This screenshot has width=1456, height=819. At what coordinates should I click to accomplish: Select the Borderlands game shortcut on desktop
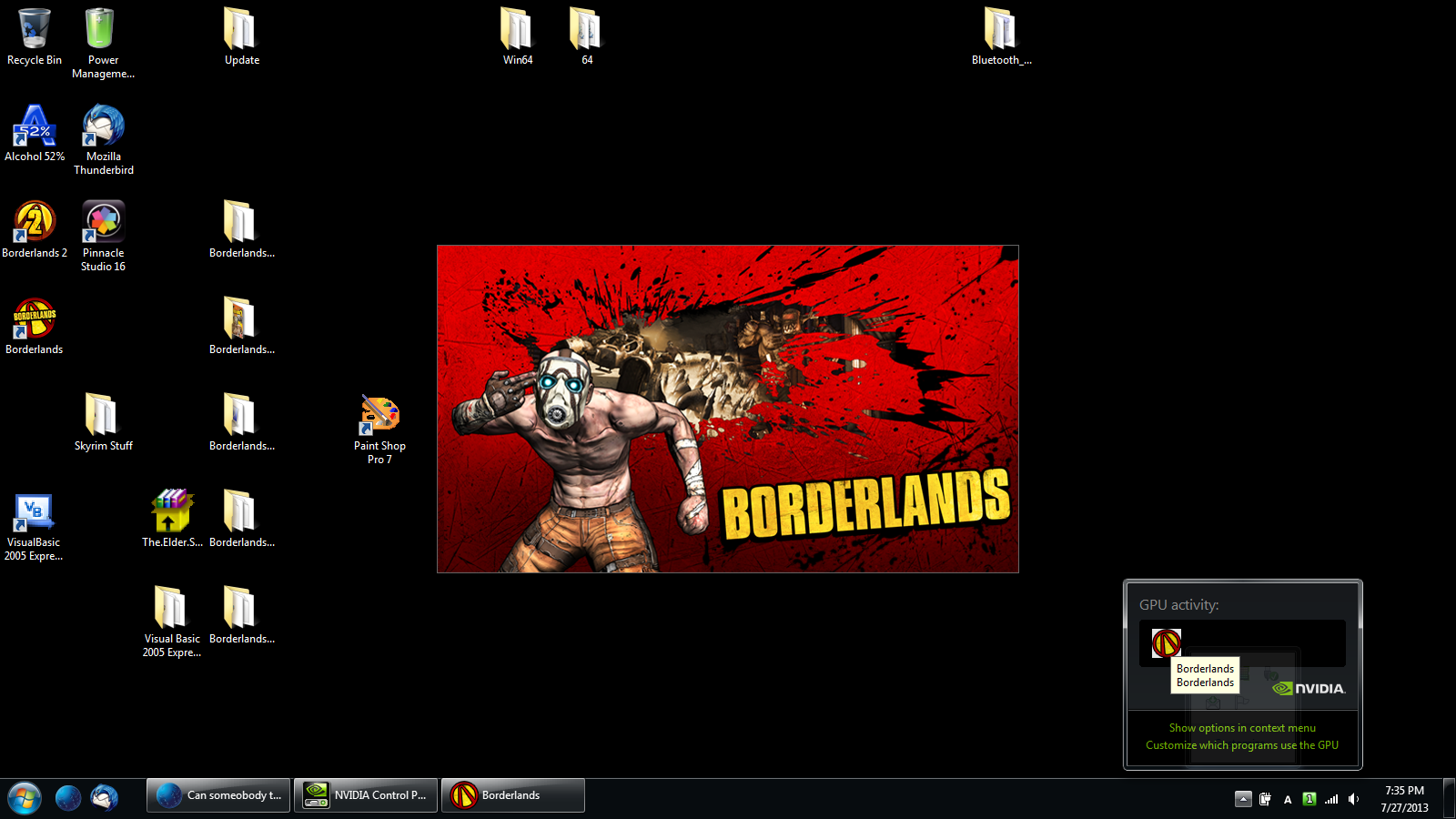[35, 327]
